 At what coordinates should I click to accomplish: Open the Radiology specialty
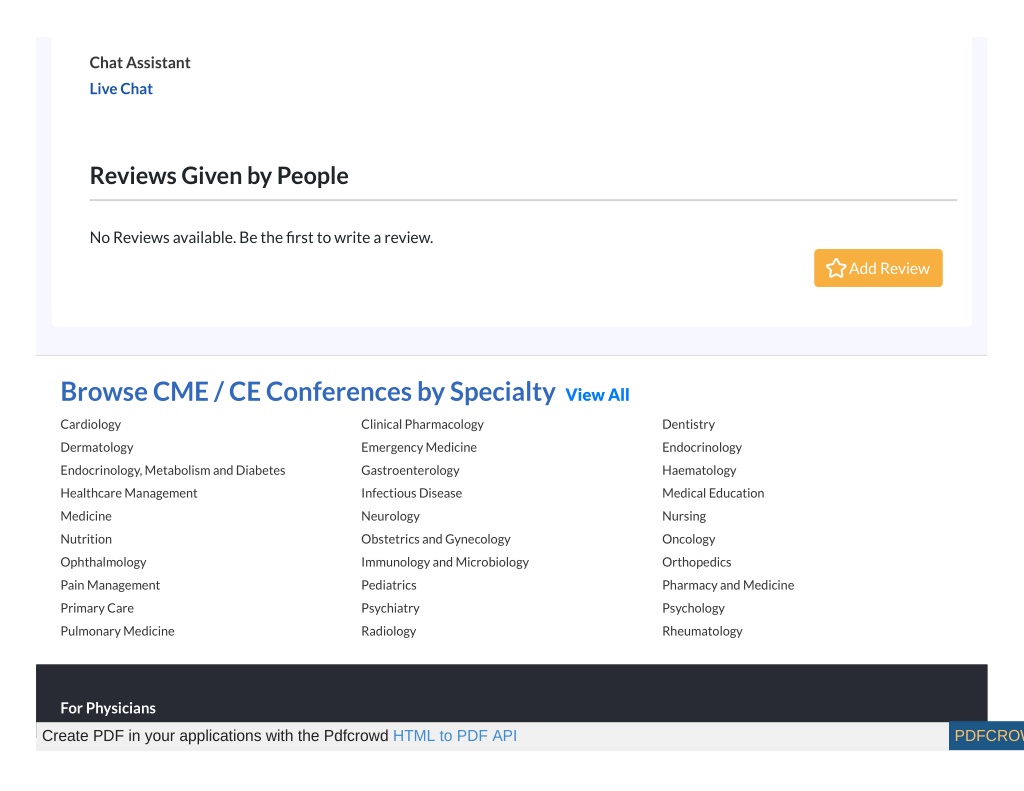point(389,631)
